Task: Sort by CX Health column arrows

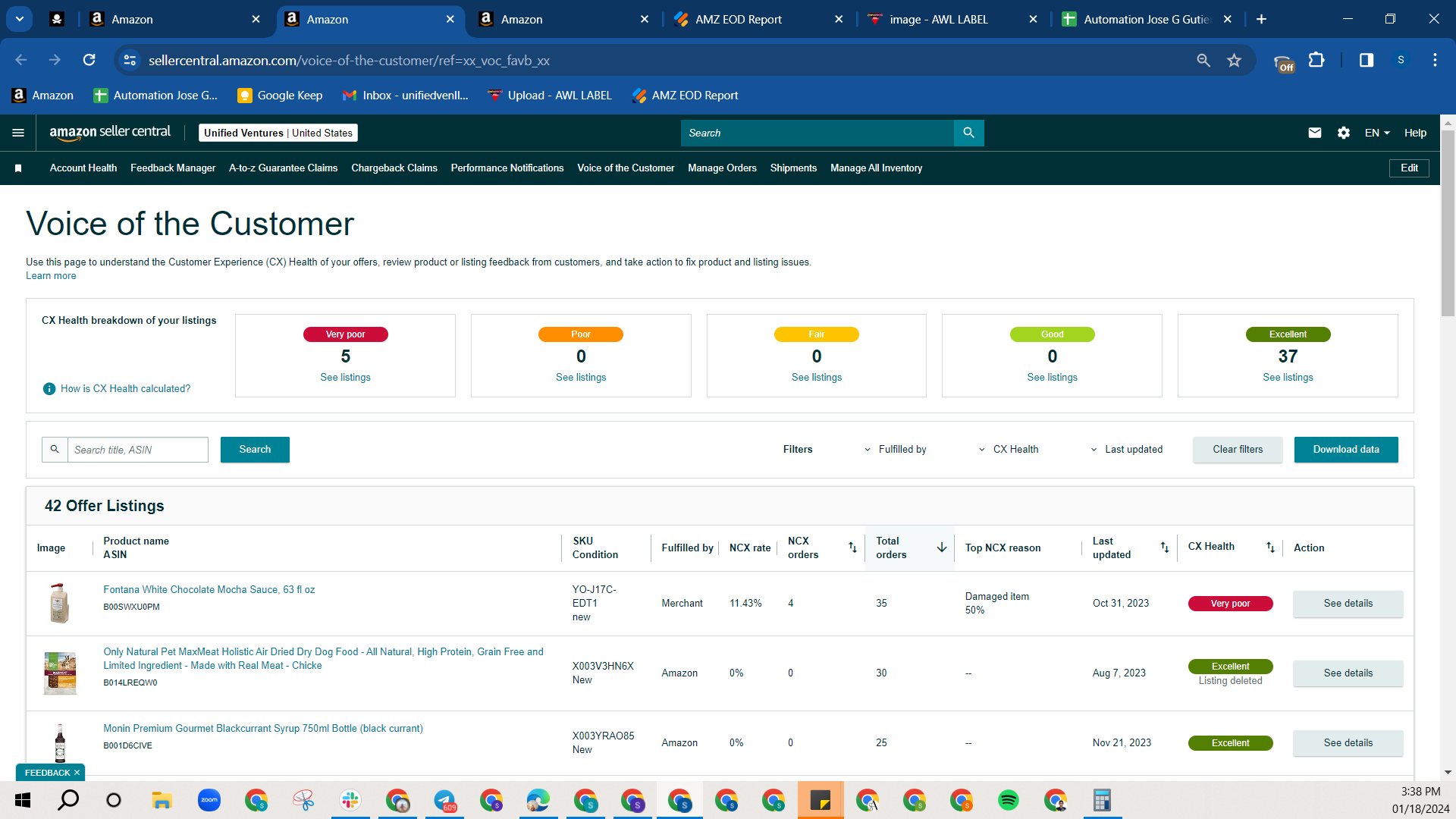Action: 1270,548
